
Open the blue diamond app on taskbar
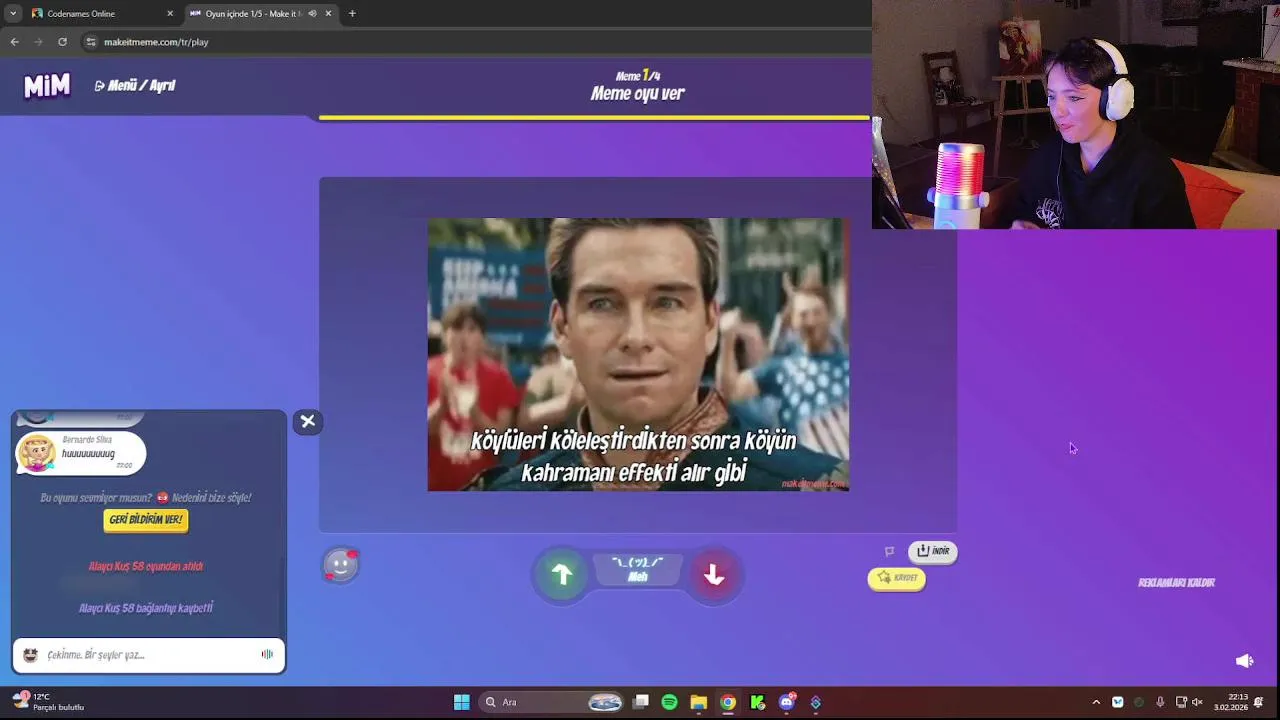click(x=816, y=702)
